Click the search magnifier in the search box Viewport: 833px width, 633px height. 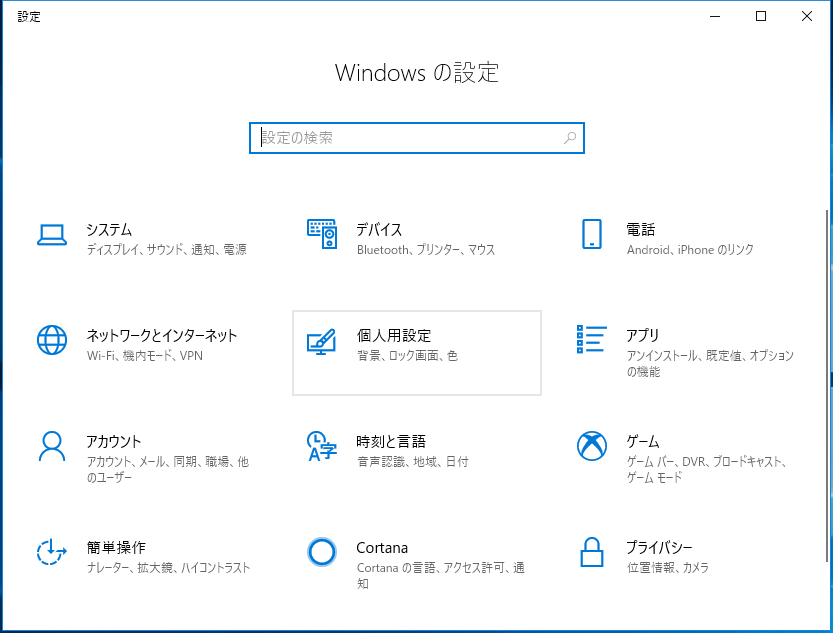[x=568, y=136]
